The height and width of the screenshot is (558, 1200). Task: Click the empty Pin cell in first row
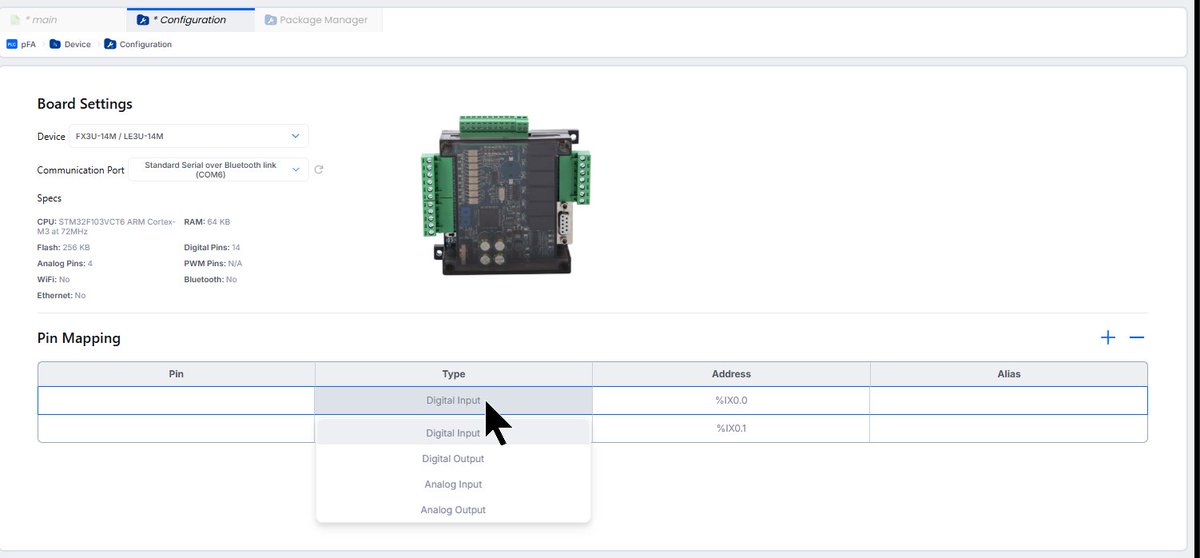click(176, 400)
